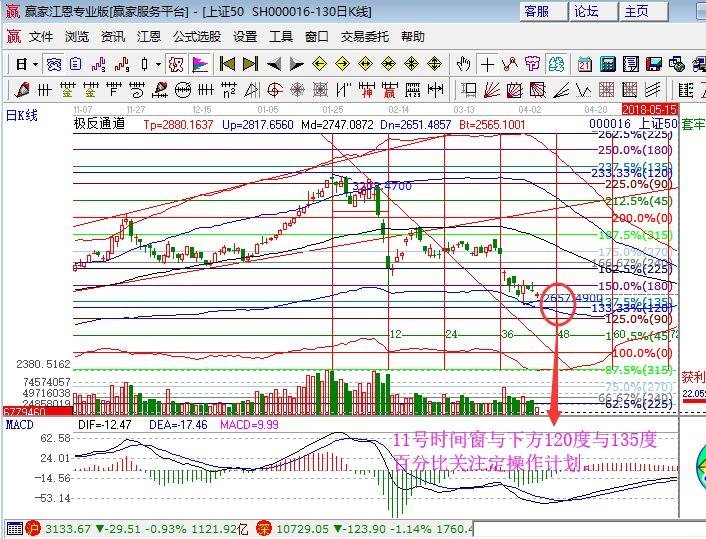Open the candlestick chart type dropdown arrow

coord(158,65)
